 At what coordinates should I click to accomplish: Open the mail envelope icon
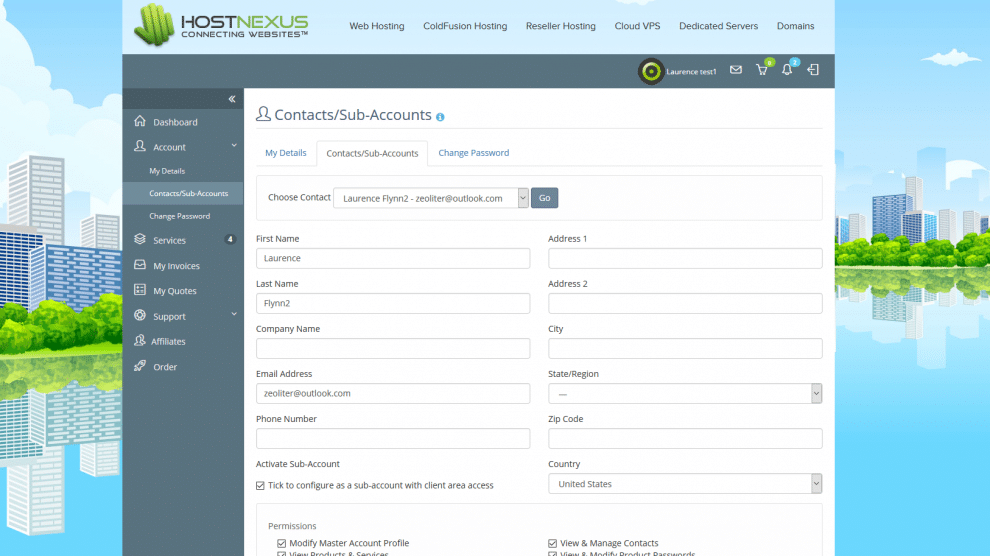[736, 70]
